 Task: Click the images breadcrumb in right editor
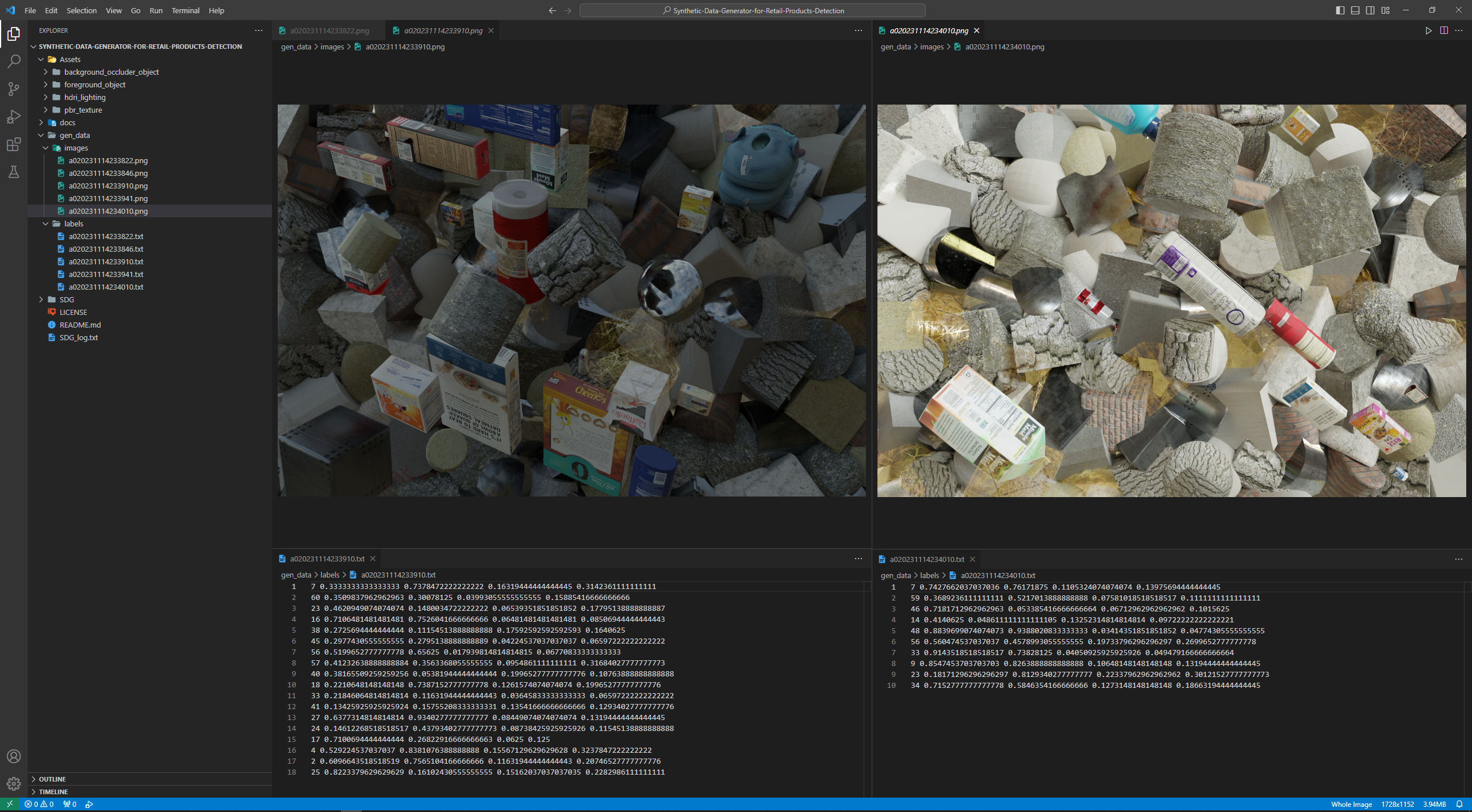tap(931, 47)
